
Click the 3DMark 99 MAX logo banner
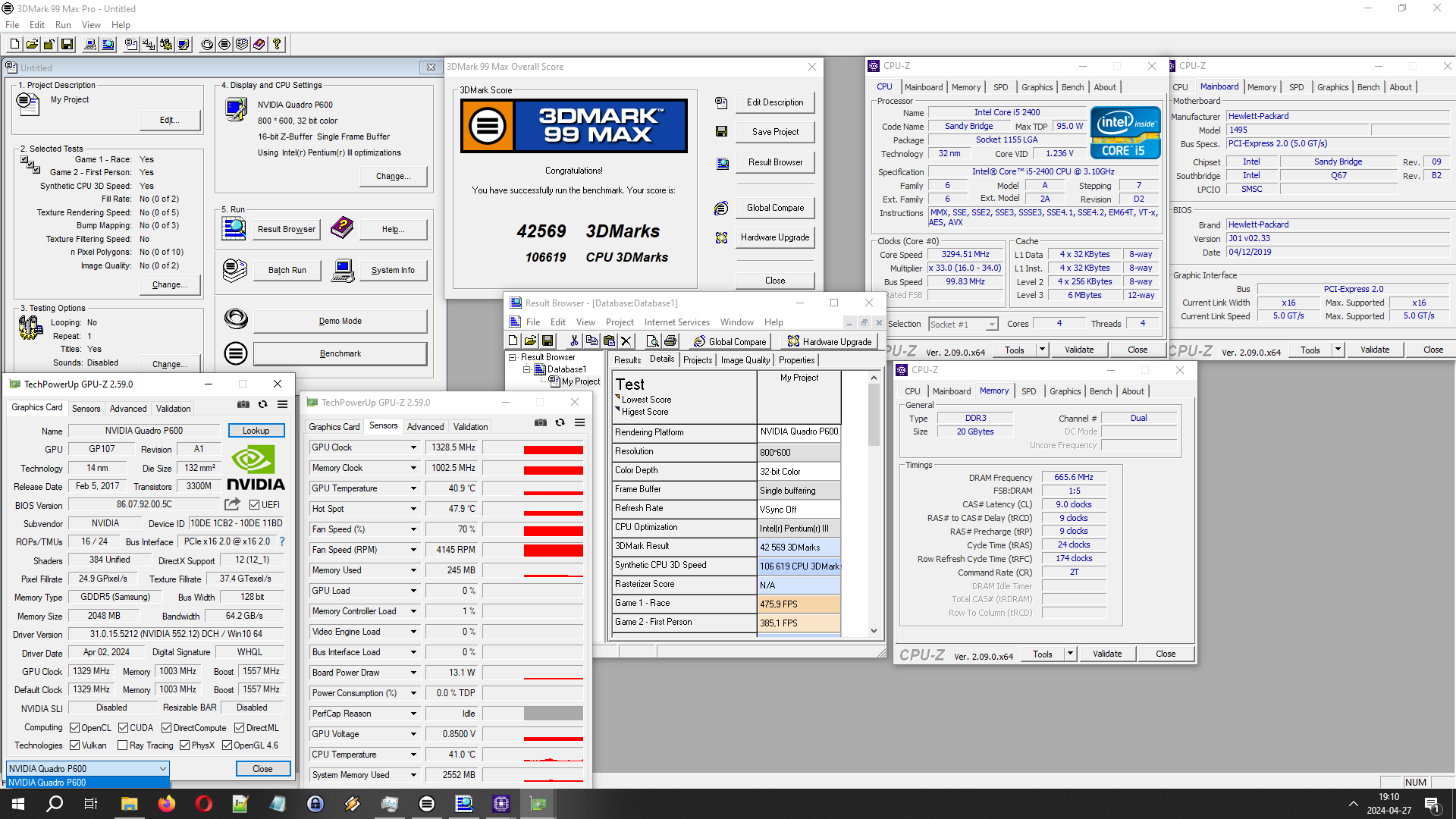pos(574,126)
